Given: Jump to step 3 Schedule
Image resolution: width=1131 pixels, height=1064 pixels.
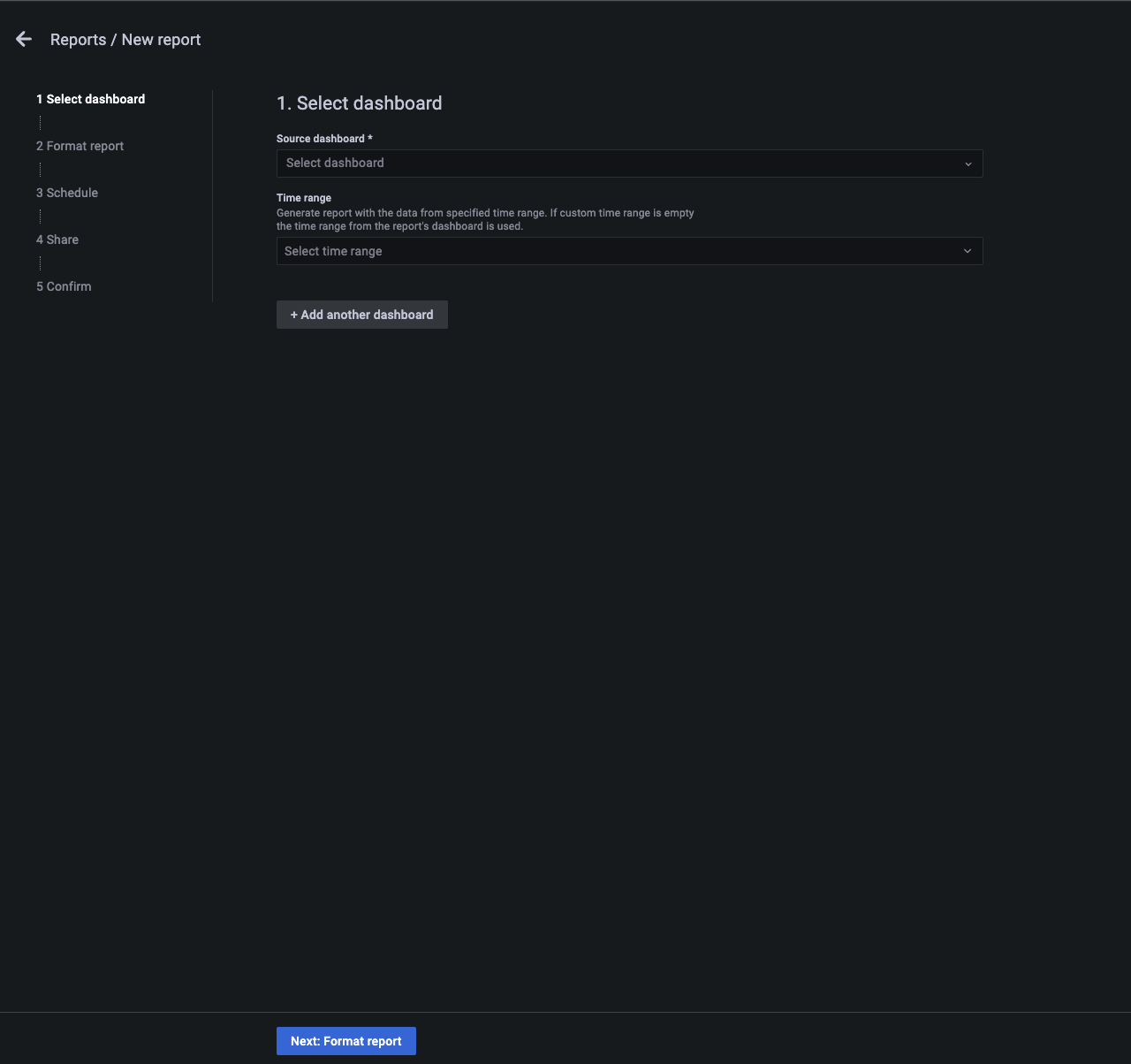Looking at the screenshot, I should tap(67, 193).
